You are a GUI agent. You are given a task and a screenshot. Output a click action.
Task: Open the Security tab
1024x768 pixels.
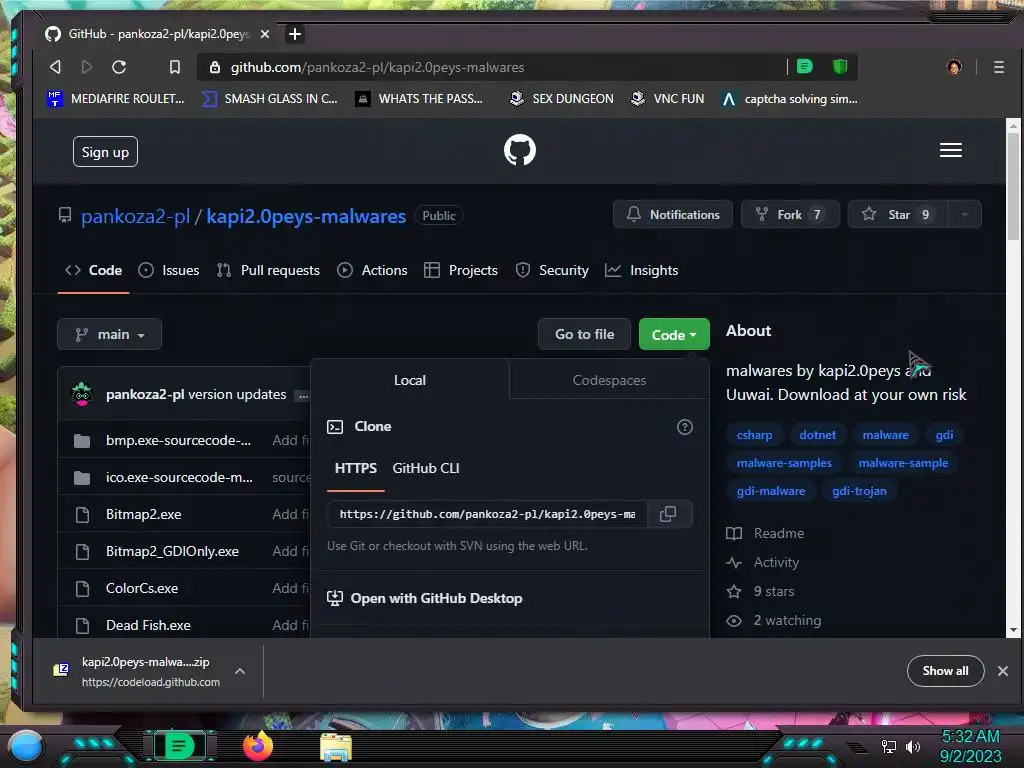coord(552,270)
